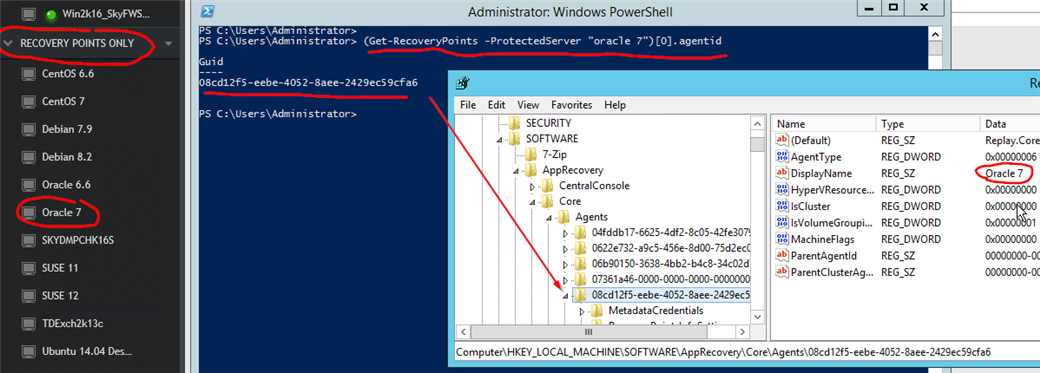Click the SKYDMPCHK16S monitor icon

tap(28, 240)
